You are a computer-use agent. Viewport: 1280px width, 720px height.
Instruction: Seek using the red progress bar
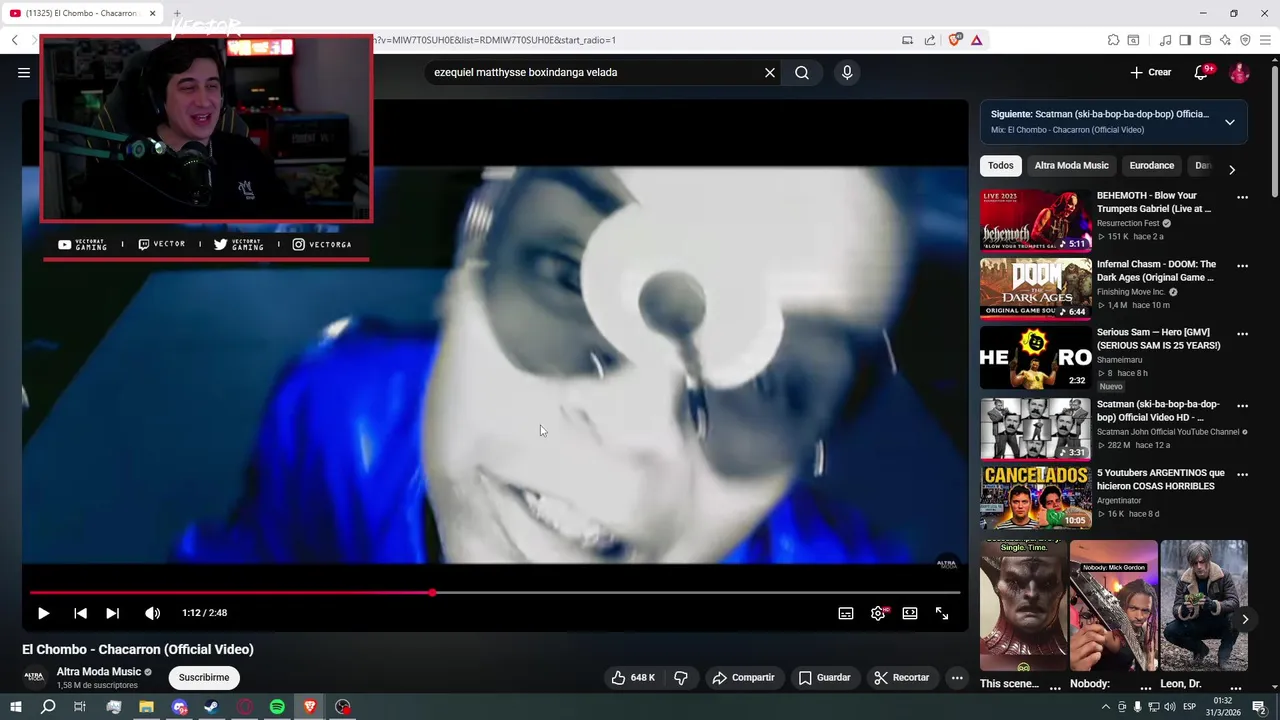(495, 593)
